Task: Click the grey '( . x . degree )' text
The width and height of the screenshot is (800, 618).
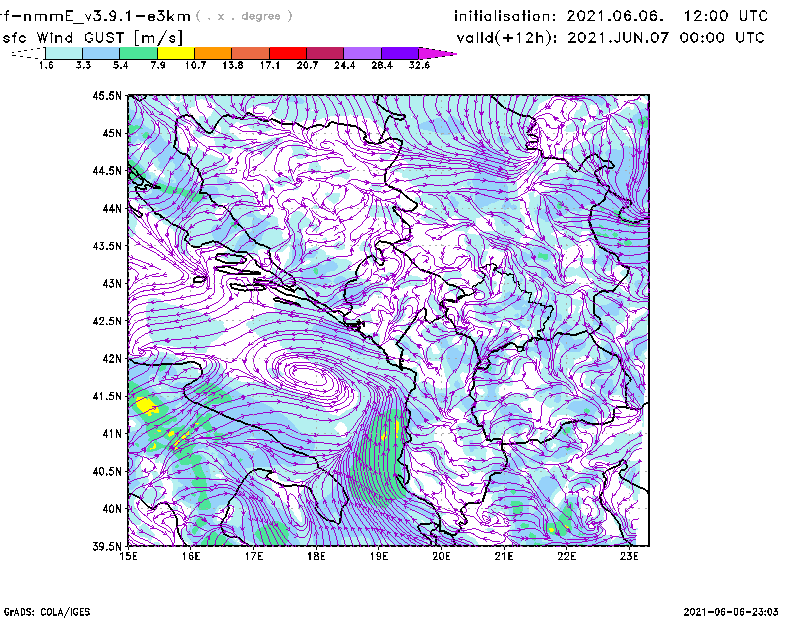Action: tap(244, 16)
